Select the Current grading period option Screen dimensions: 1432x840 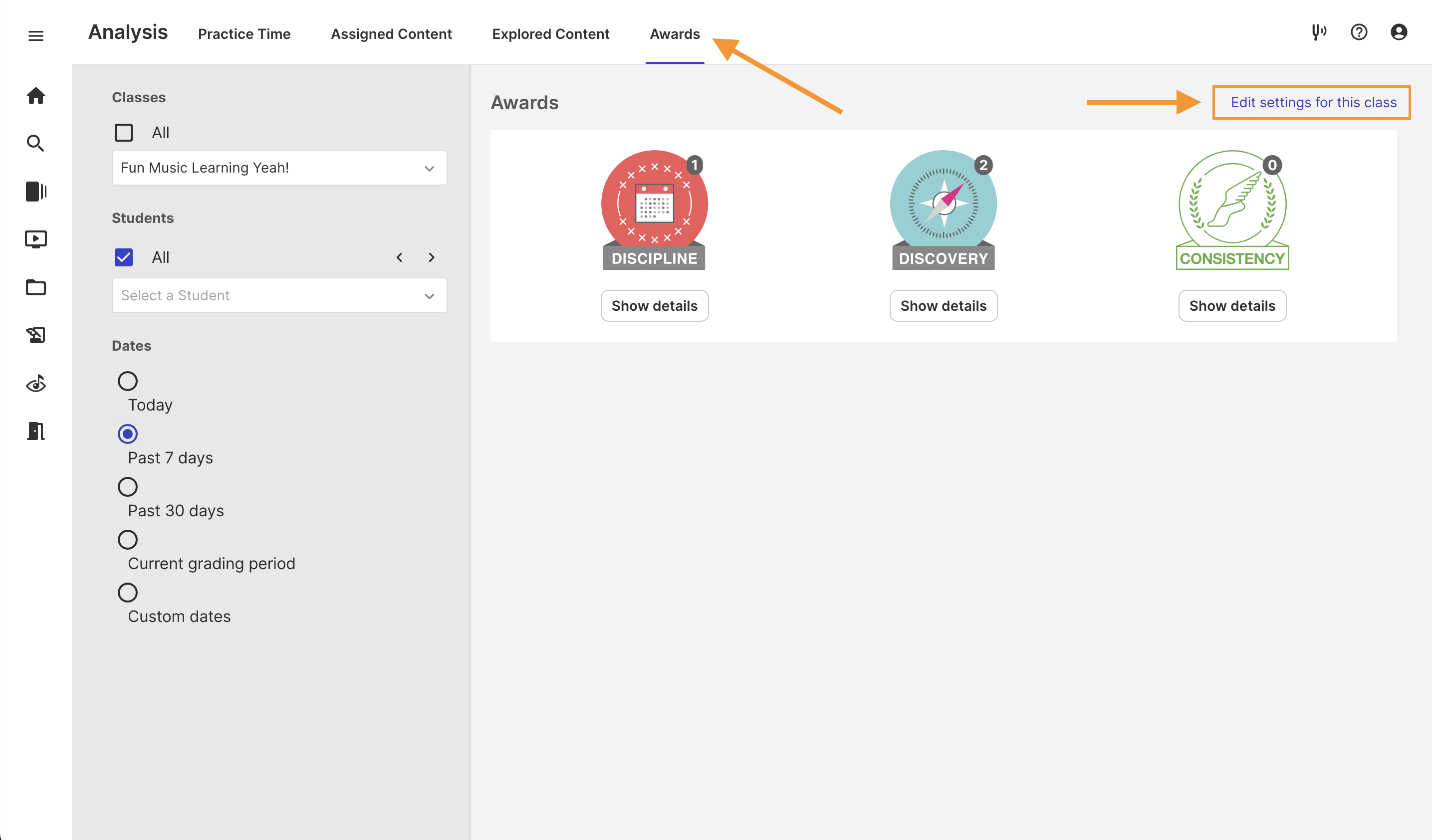coord(127,539)
